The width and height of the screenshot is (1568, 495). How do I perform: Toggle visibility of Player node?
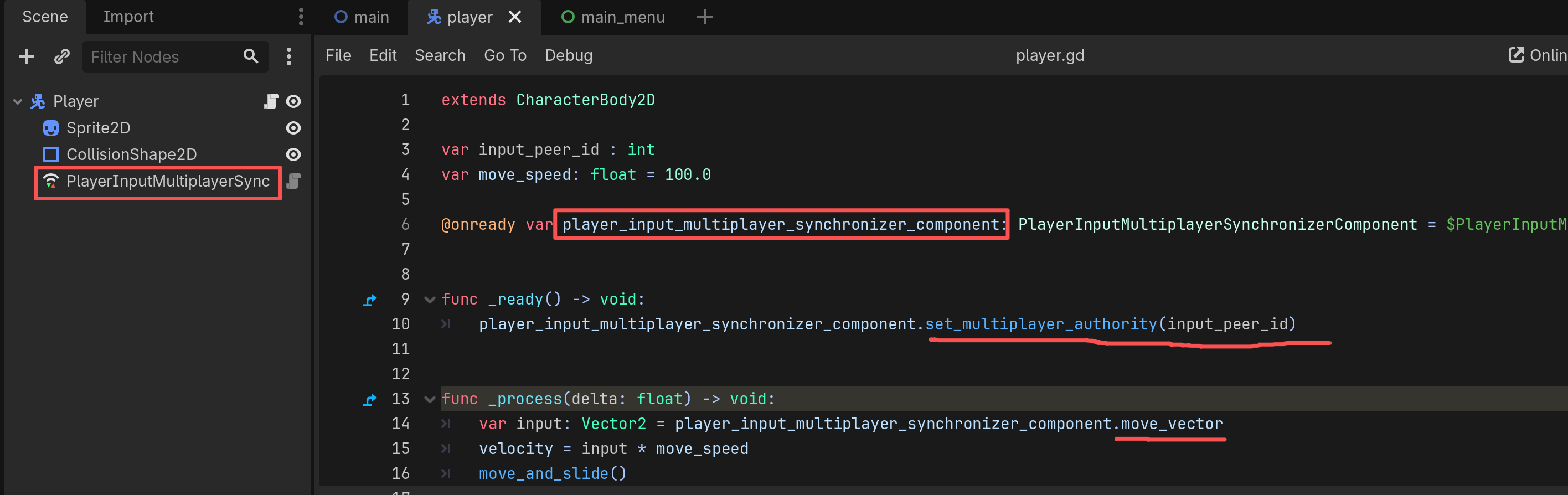pos(293,101)
